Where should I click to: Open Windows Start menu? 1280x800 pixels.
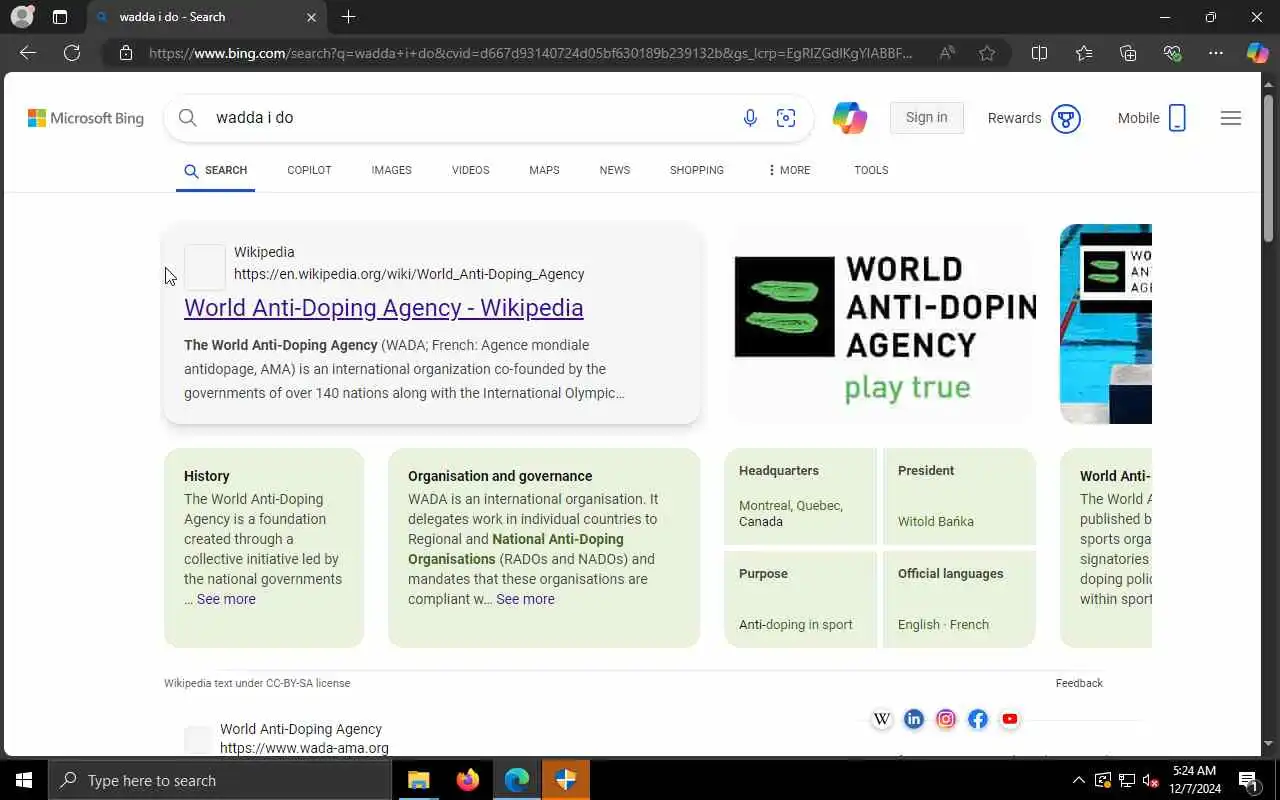tap(24, 780)
